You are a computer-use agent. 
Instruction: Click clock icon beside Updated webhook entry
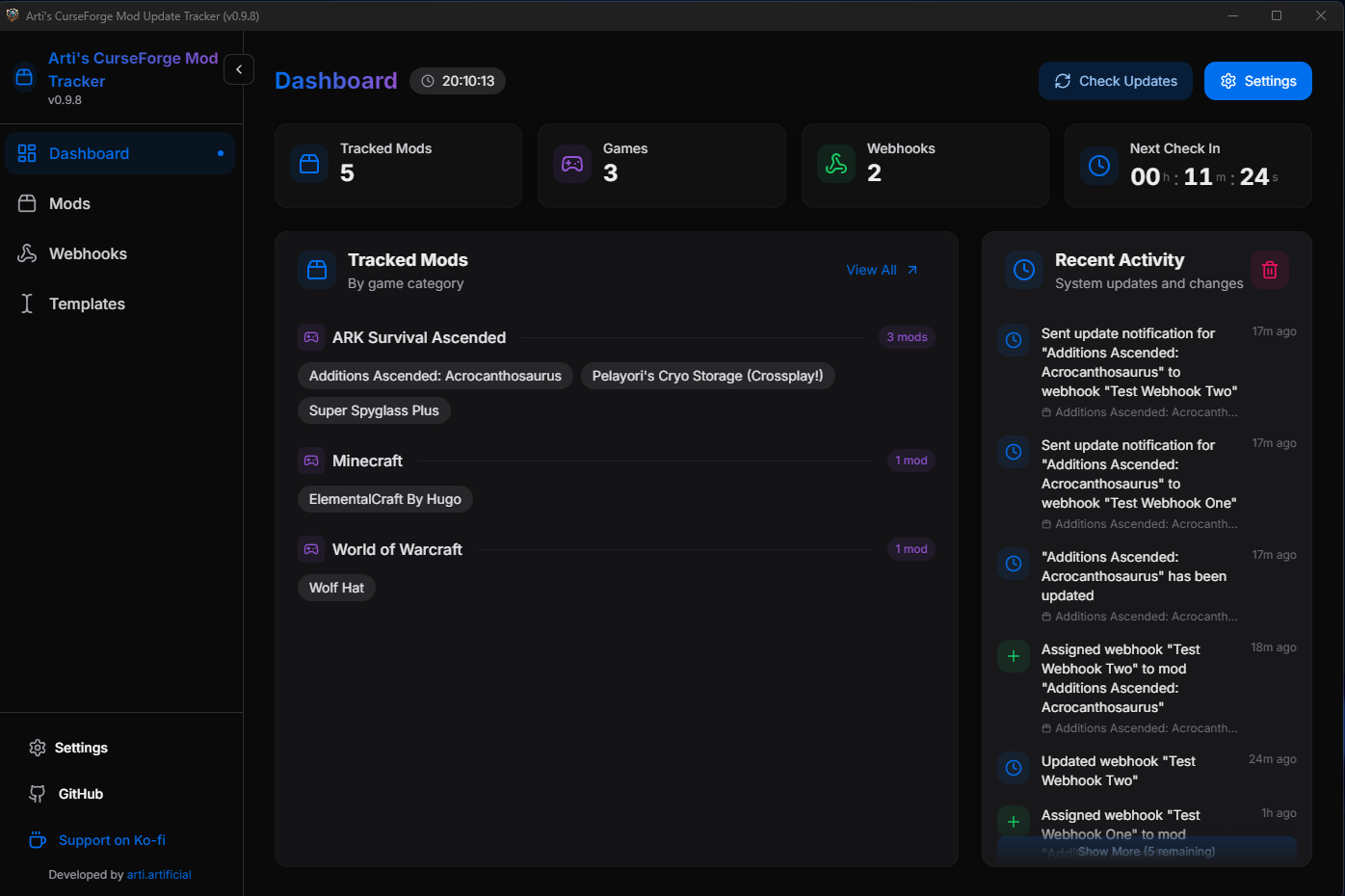[1014, 768]
